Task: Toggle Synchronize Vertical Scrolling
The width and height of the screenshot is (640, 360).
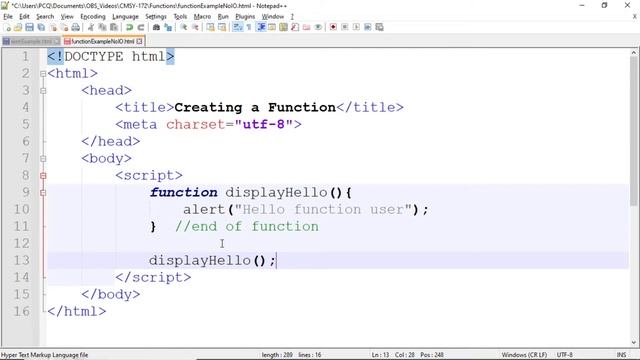Action: click(211, 27)
